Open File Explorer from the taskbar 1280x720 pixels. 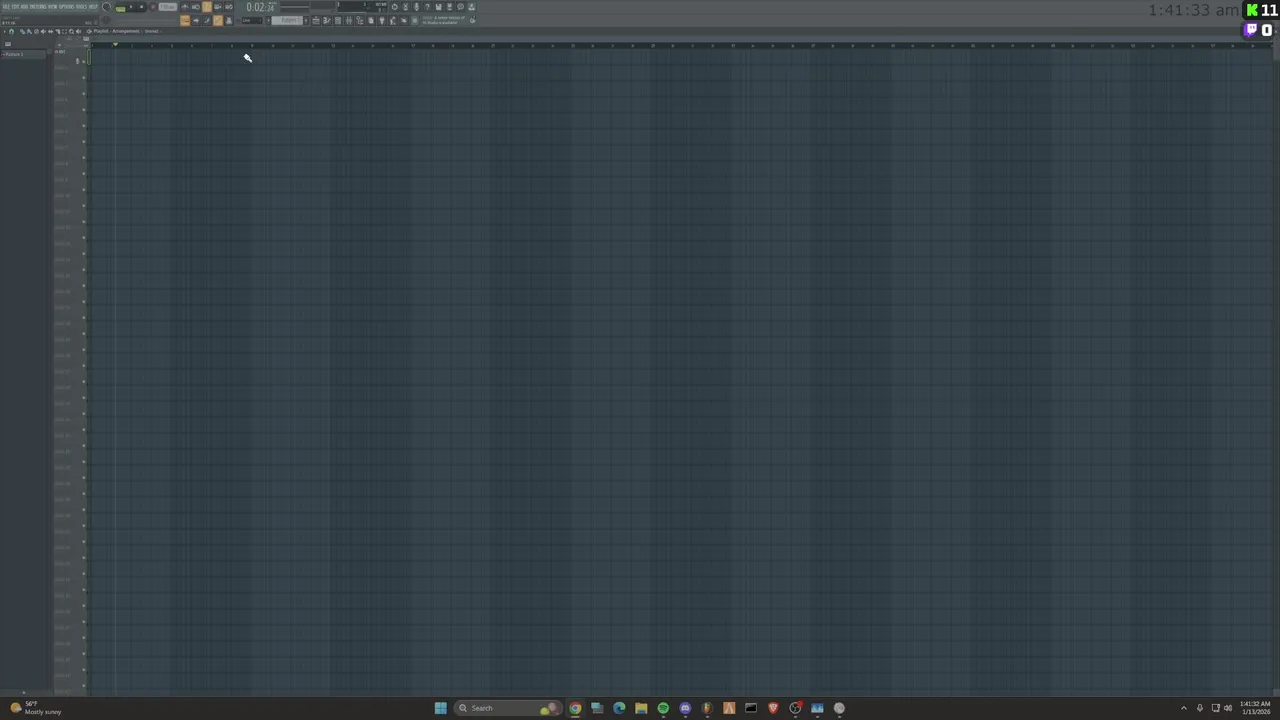[641, 708]
